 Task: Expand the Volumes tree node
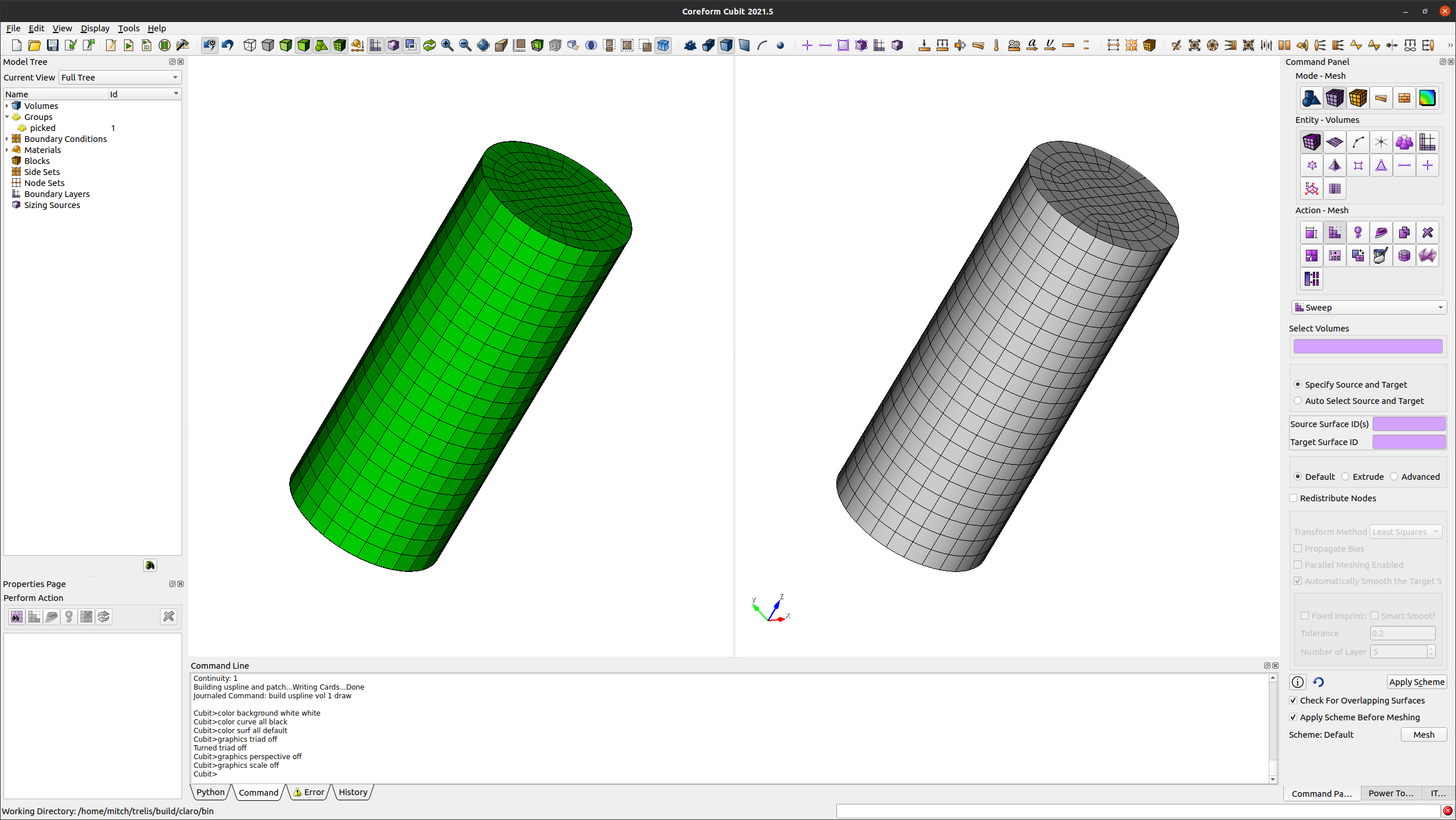click(x=7, y=105)
